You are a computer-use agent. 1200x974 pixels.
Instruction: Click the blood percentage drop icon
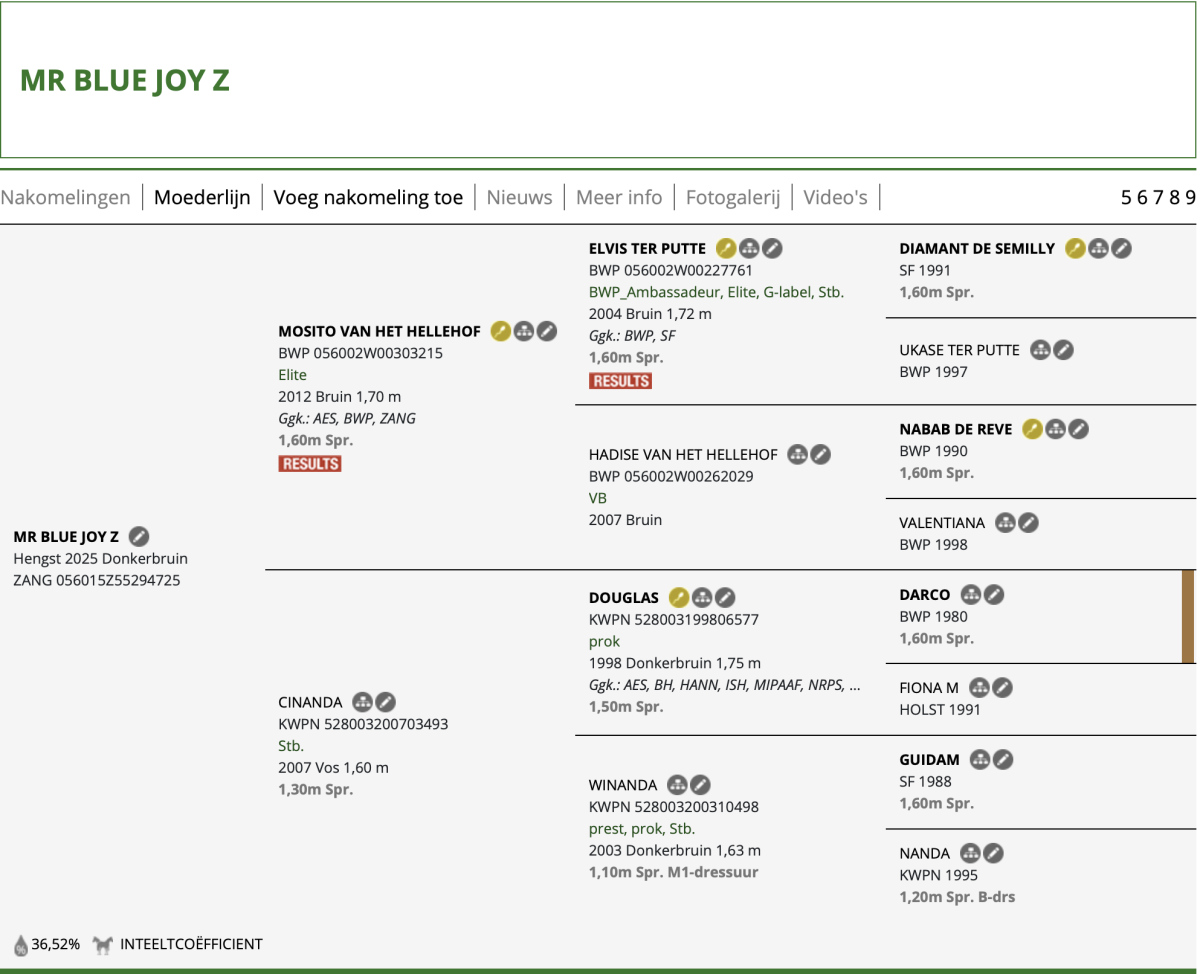pos(20,945)
